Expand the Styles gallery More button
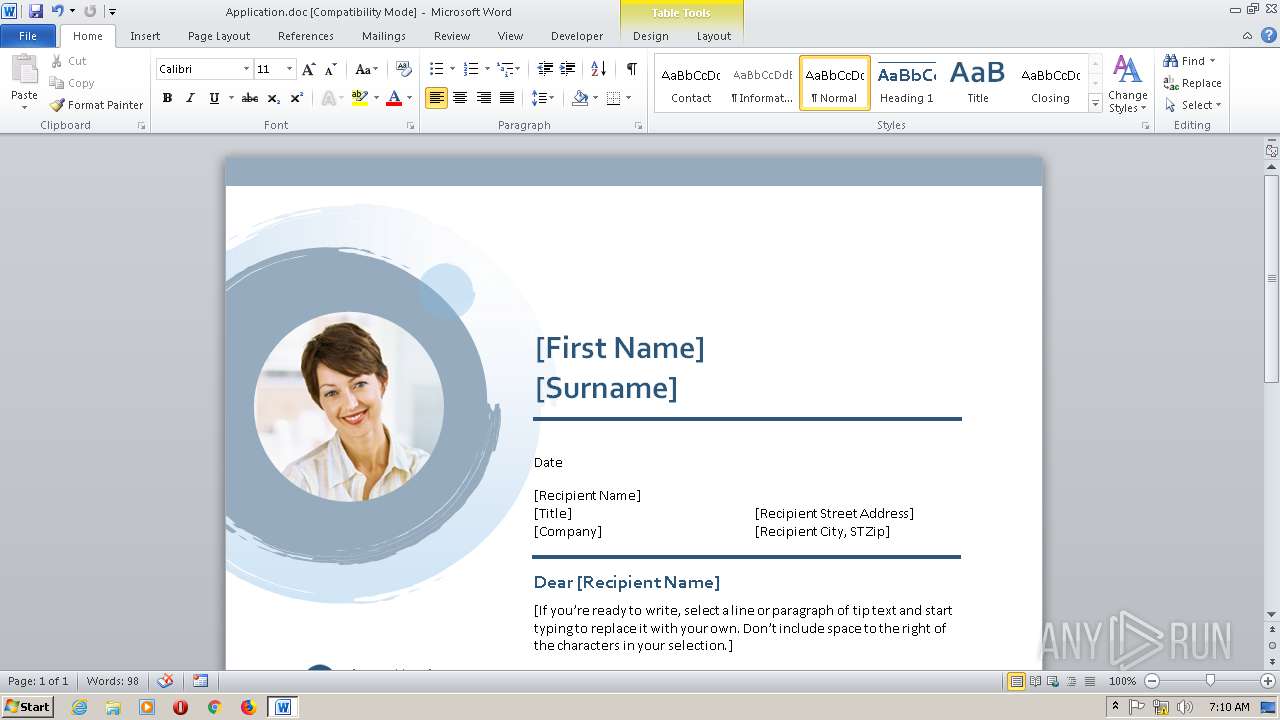 point(1095,103)
